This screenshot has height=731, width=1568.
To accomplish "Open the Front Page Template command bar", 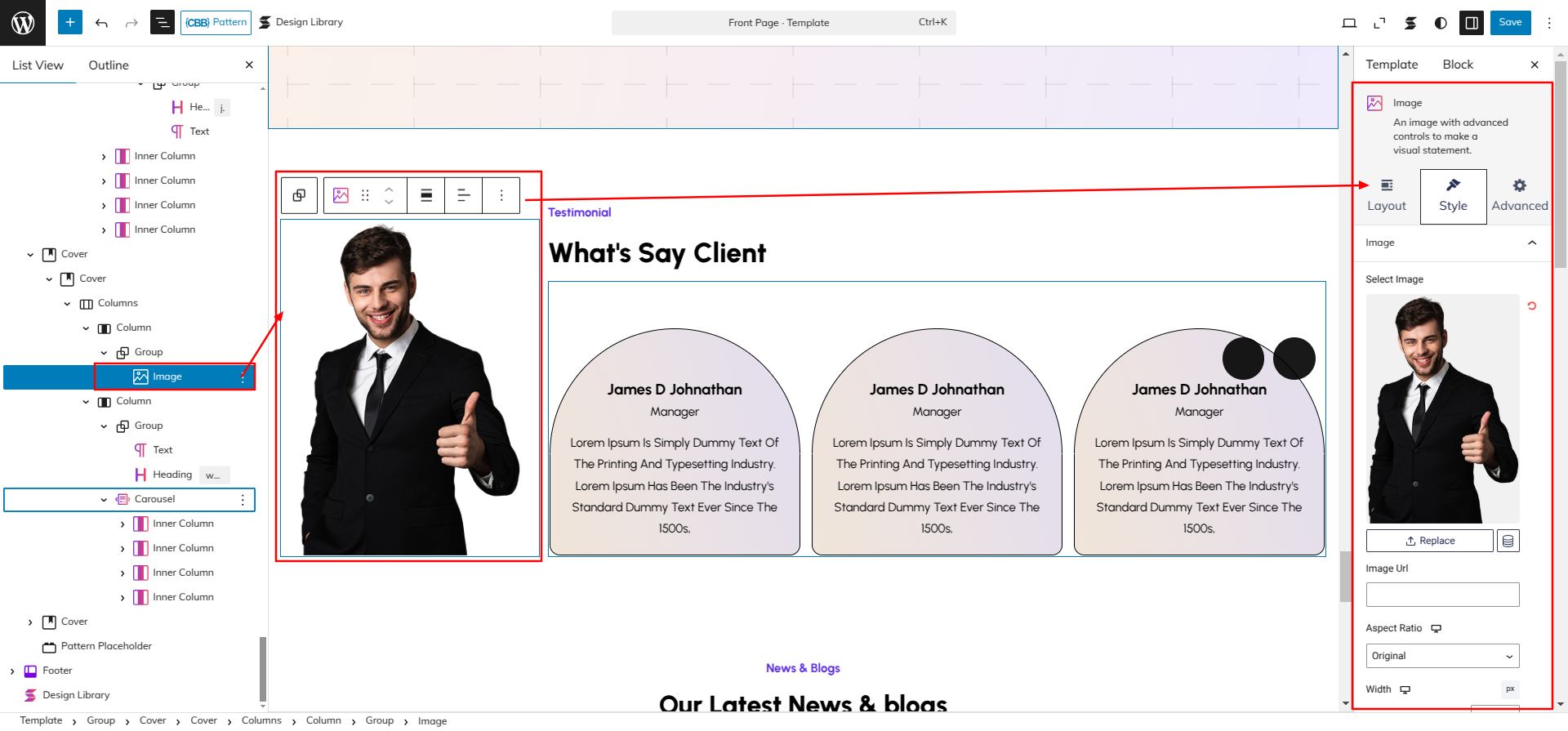I will point(783,23).
